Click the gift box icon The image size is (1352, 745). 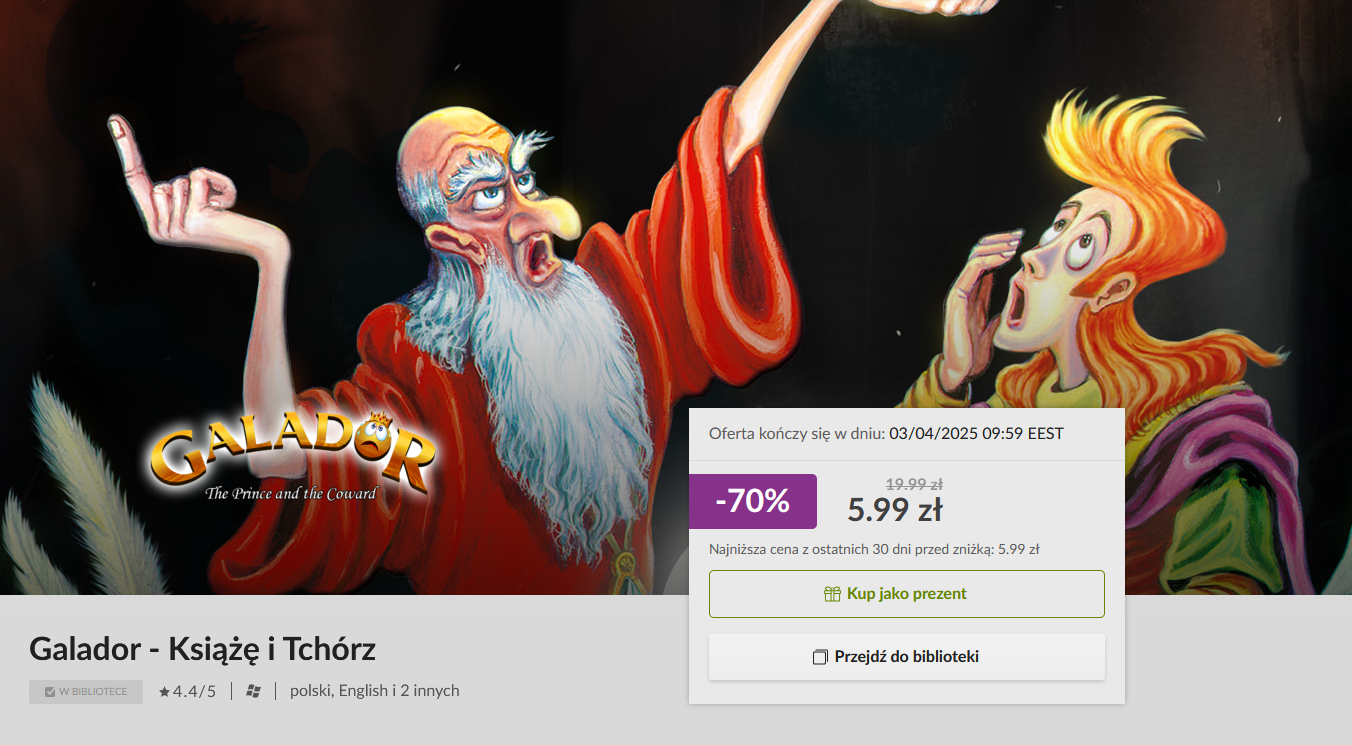click(x=832, y=594)
